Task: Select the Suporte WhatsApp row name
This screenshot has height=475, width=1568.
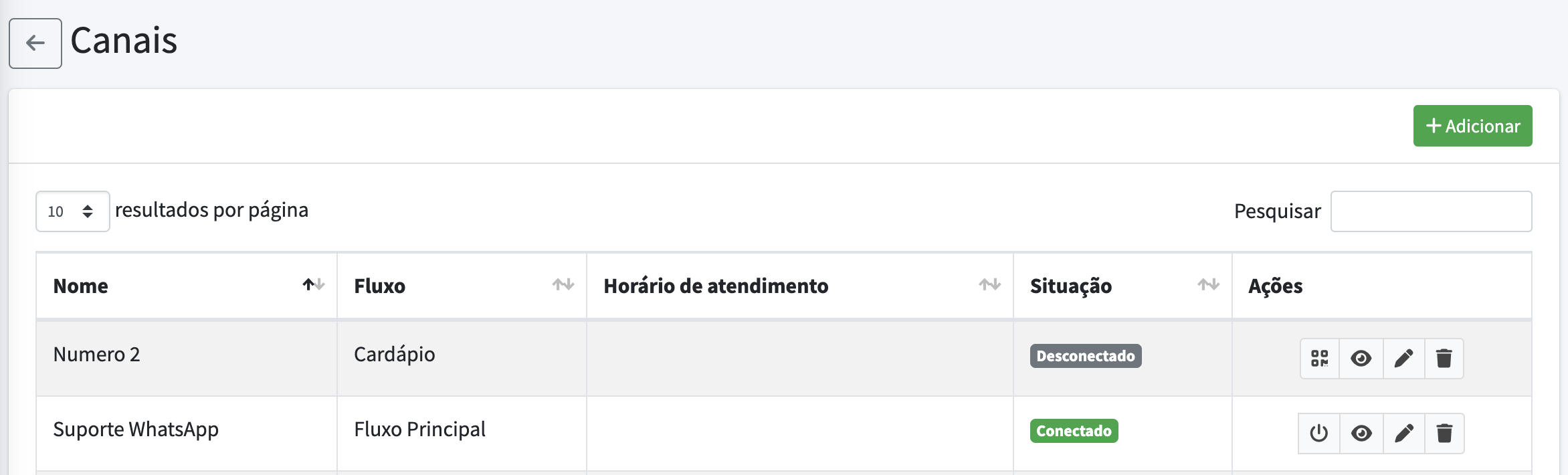Action: click(x=136, y=430)
